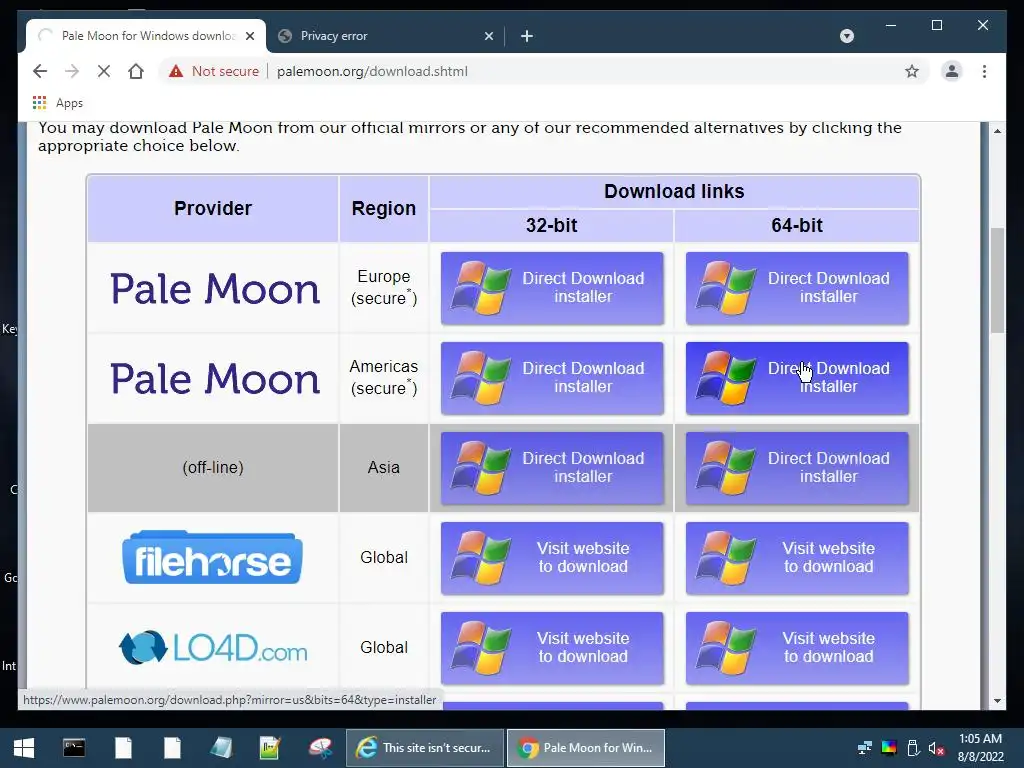
Task: Open the Windows Start menu
Action: coord(24,748)
